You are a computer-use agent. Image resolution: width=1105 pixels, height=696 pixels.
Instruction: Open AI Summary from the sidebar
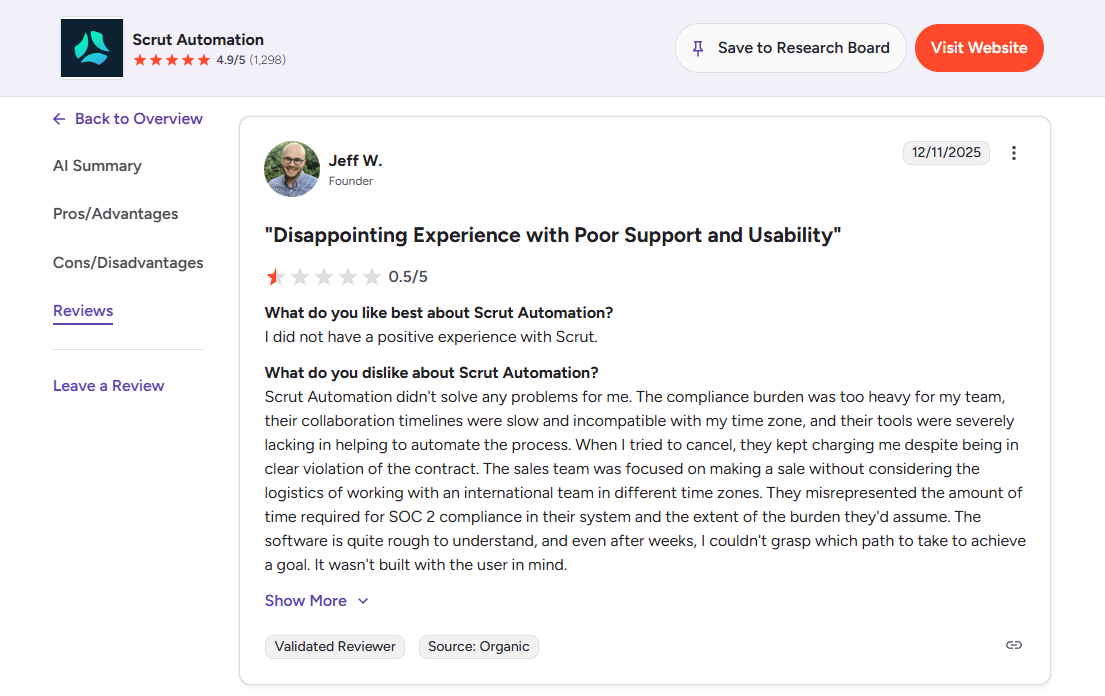97,166
